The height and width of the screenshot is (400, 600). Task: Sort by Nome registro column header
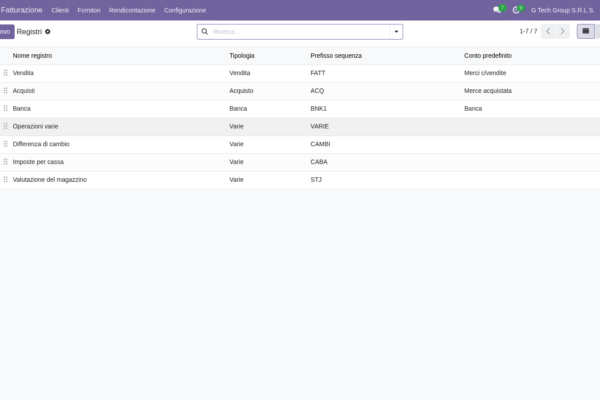click(x=32, y=56)
